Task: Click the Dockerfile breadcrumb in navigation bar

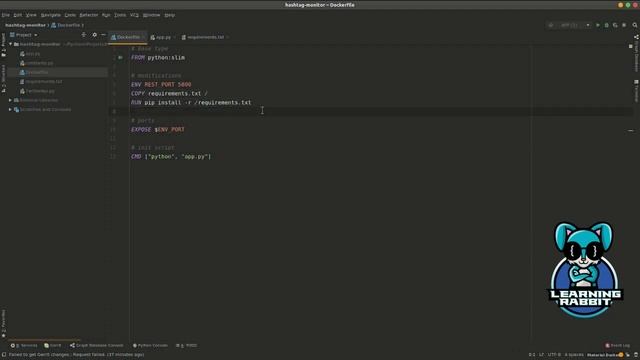Action: tap(66, 25)
